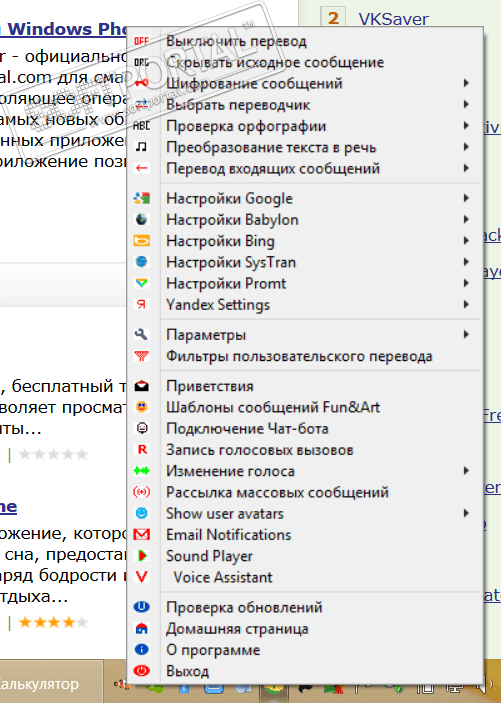
Task: Click the Babylon globe icon
Action: (x=141, y=219)
